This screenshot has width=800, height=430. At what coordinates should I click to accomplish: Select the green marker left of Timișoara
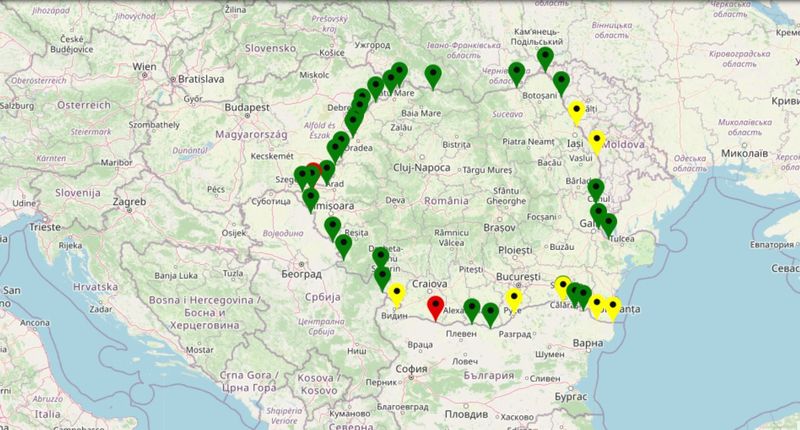(310, 200)
